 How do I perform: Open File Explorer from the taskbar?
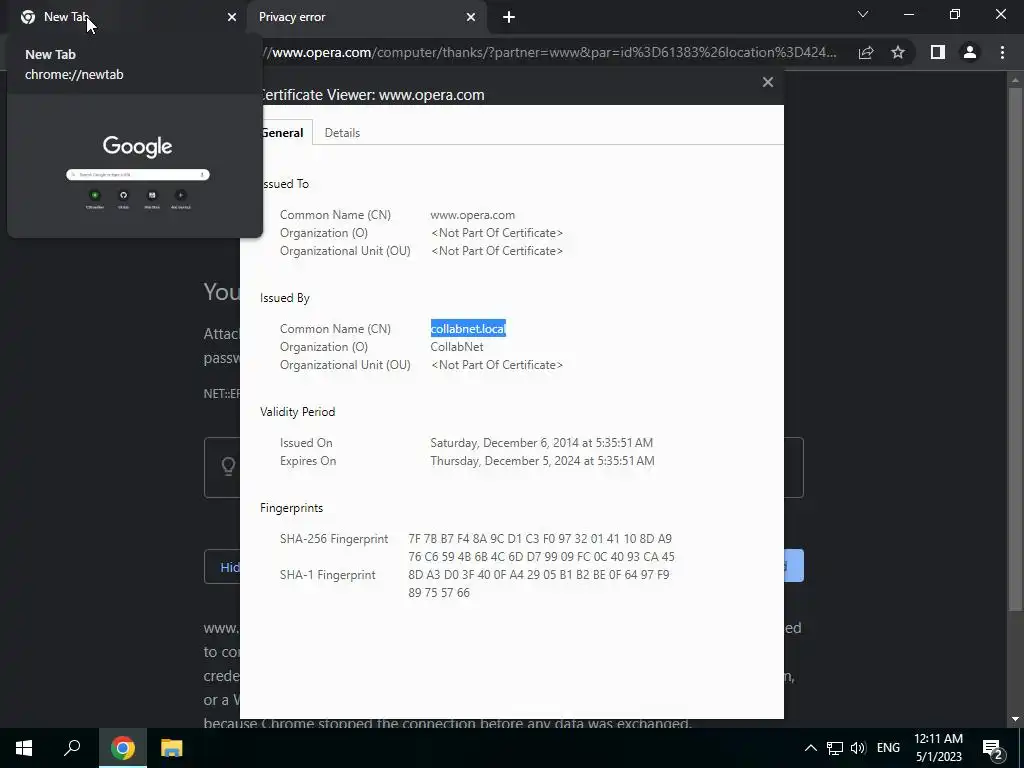(x=171, y=748)
